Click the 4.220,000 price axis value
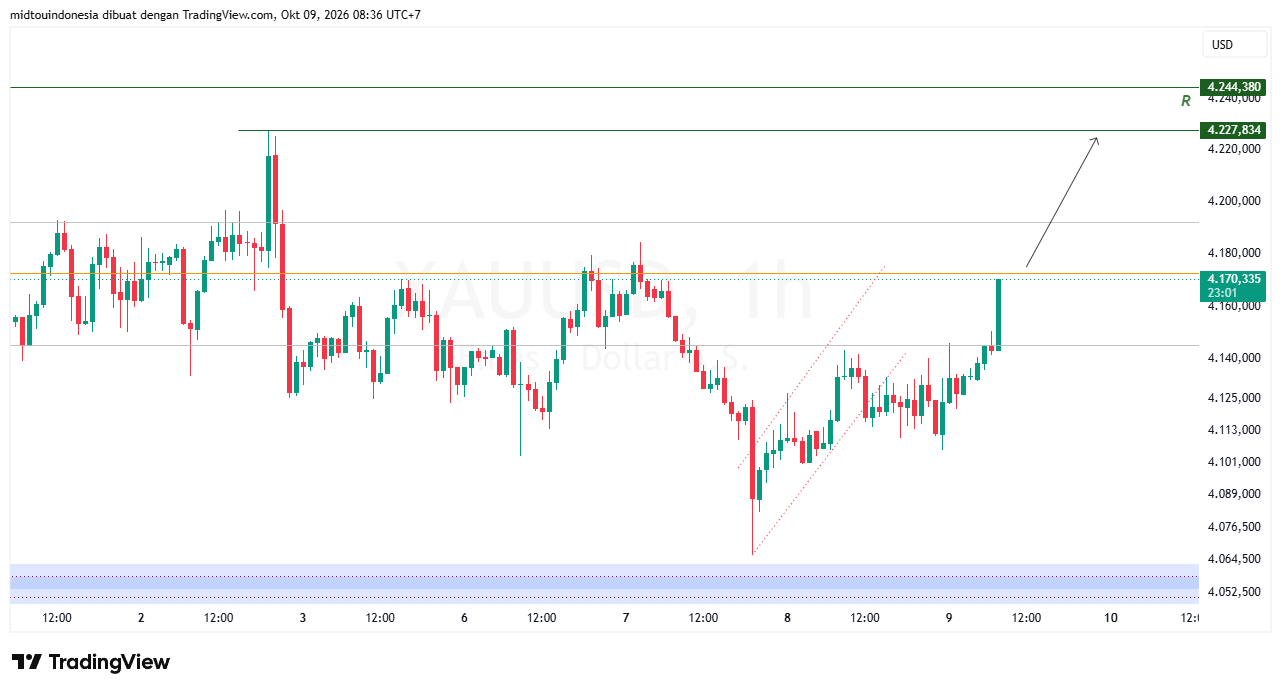1281x692 pixels. pyautogui.click(x=1234, y=149)
